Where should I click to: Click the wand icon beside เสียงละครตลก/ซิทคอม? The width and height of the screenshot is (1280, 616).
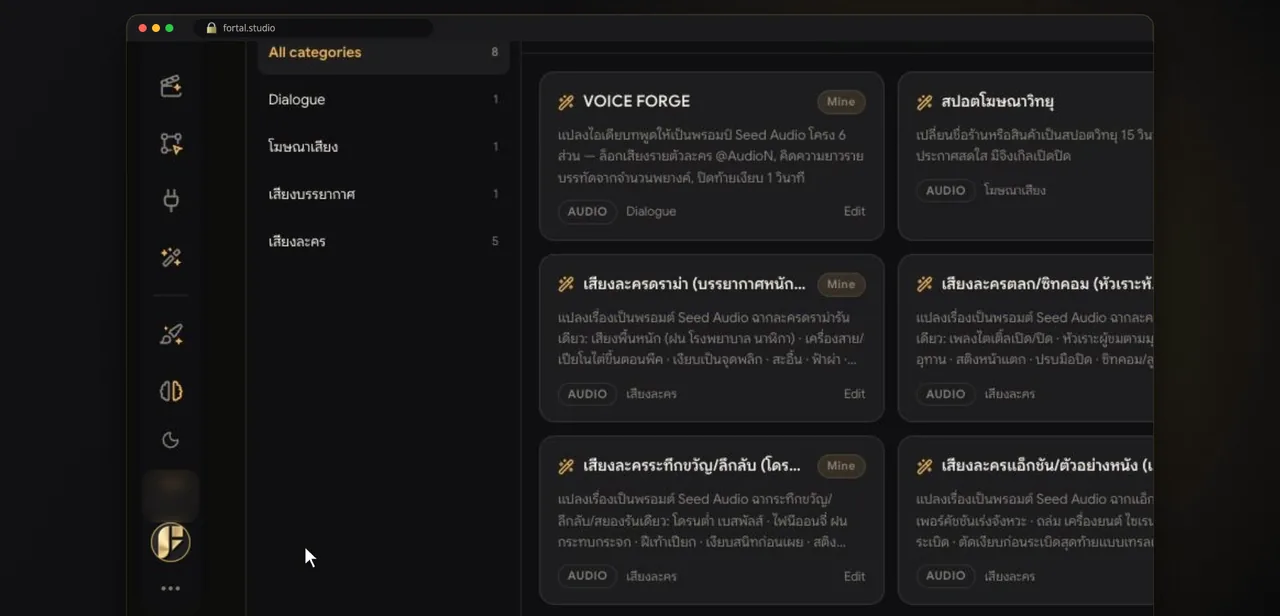(x=925, y=284)
